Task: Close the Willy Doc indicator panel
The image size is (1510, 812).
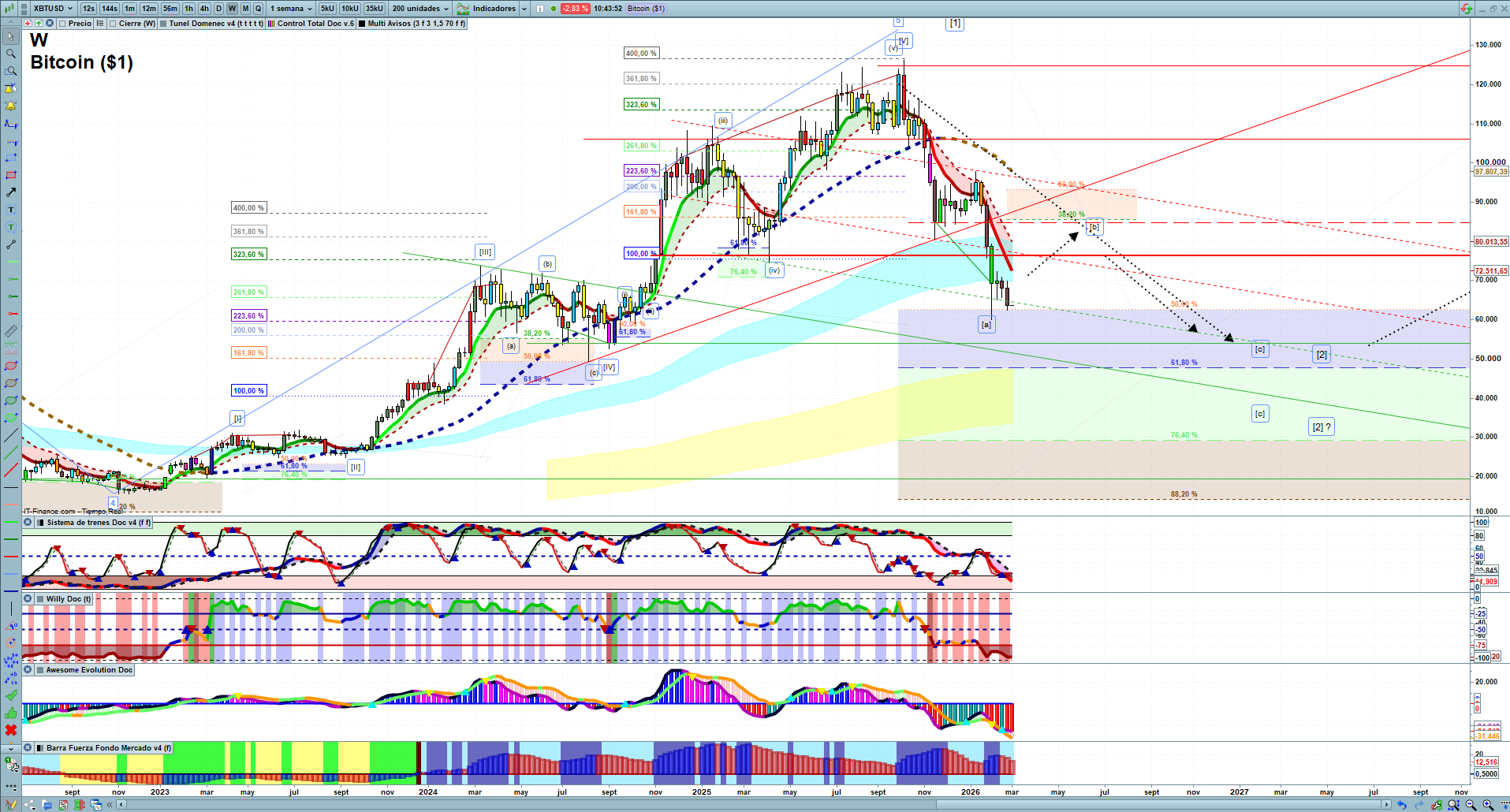Action: coord(28,599)
